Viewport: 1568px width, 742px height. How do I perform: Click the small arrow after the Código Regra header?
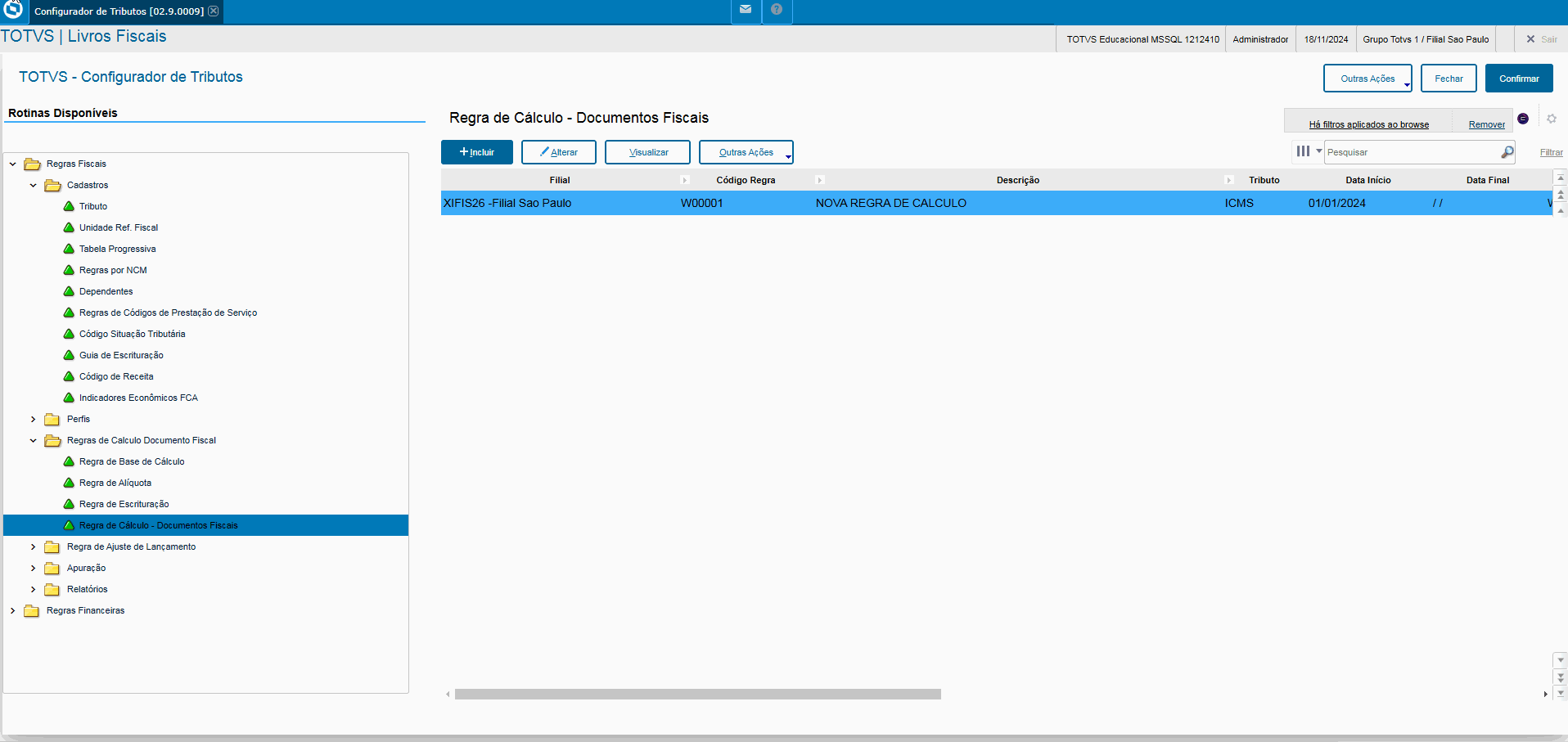(x=819, y=180)
